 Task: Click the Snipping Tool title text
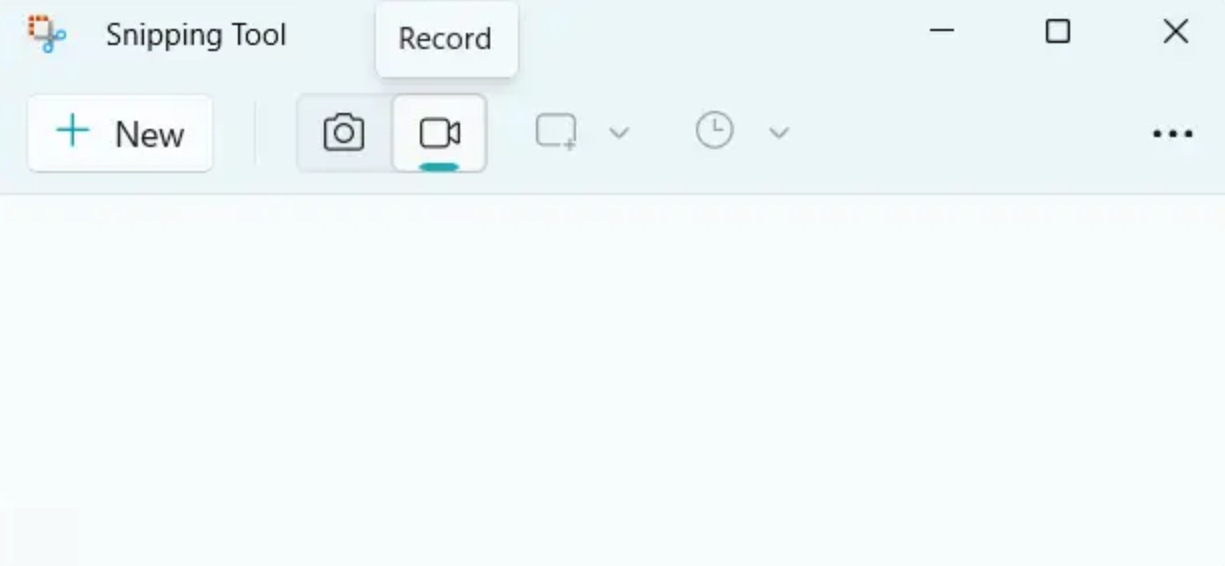pos(196,35)
